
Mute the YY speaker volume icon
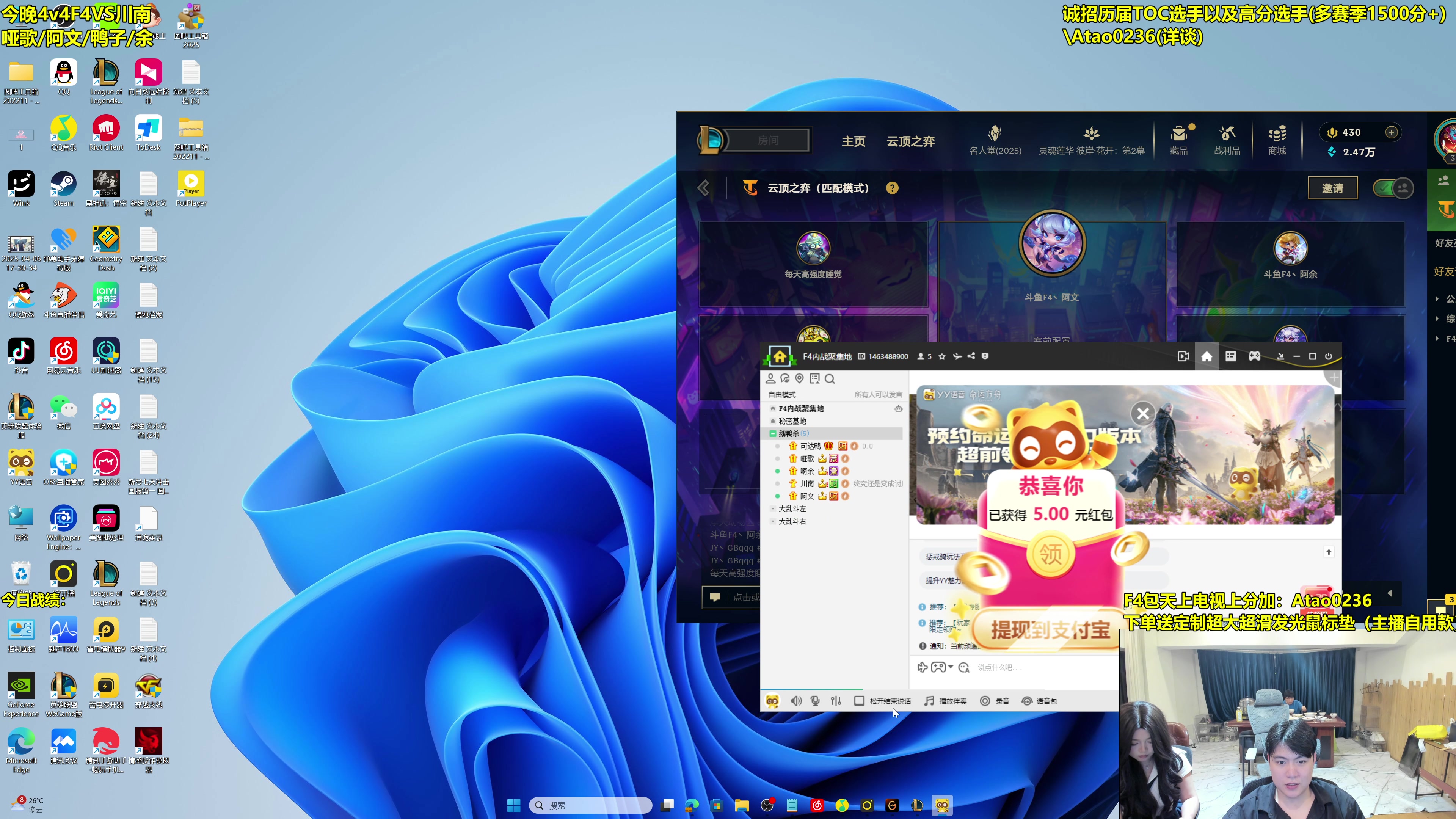pyautogui.click(x=796, y=701)
